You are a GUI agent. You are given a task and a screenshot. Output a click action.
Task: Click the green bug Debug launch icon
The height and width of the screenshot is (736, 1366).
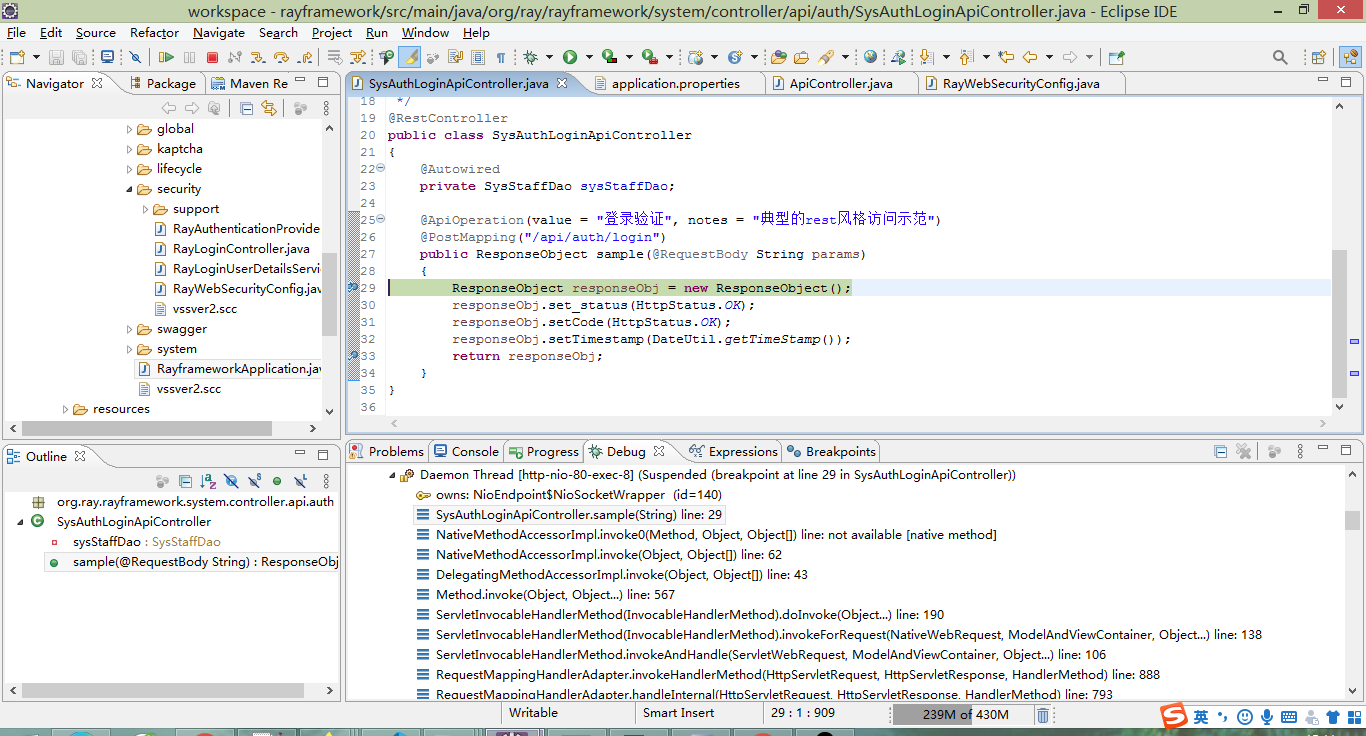pos(530,57)
